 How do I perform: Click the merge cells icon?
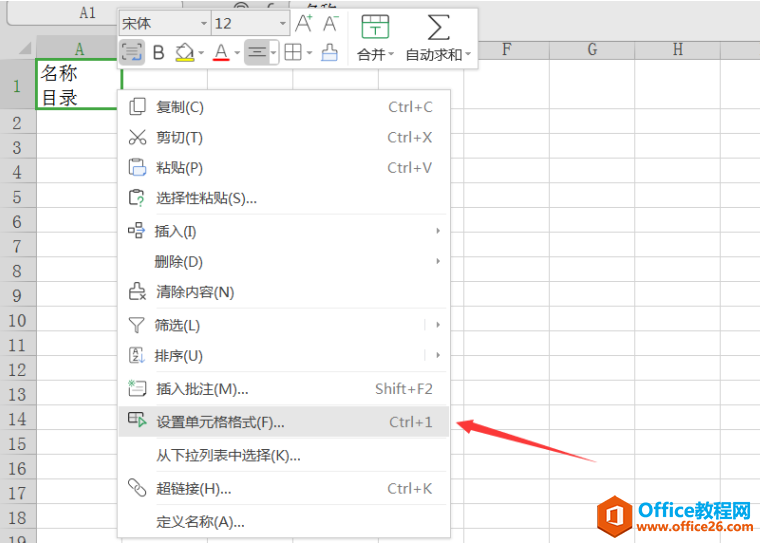pos(375,27)
